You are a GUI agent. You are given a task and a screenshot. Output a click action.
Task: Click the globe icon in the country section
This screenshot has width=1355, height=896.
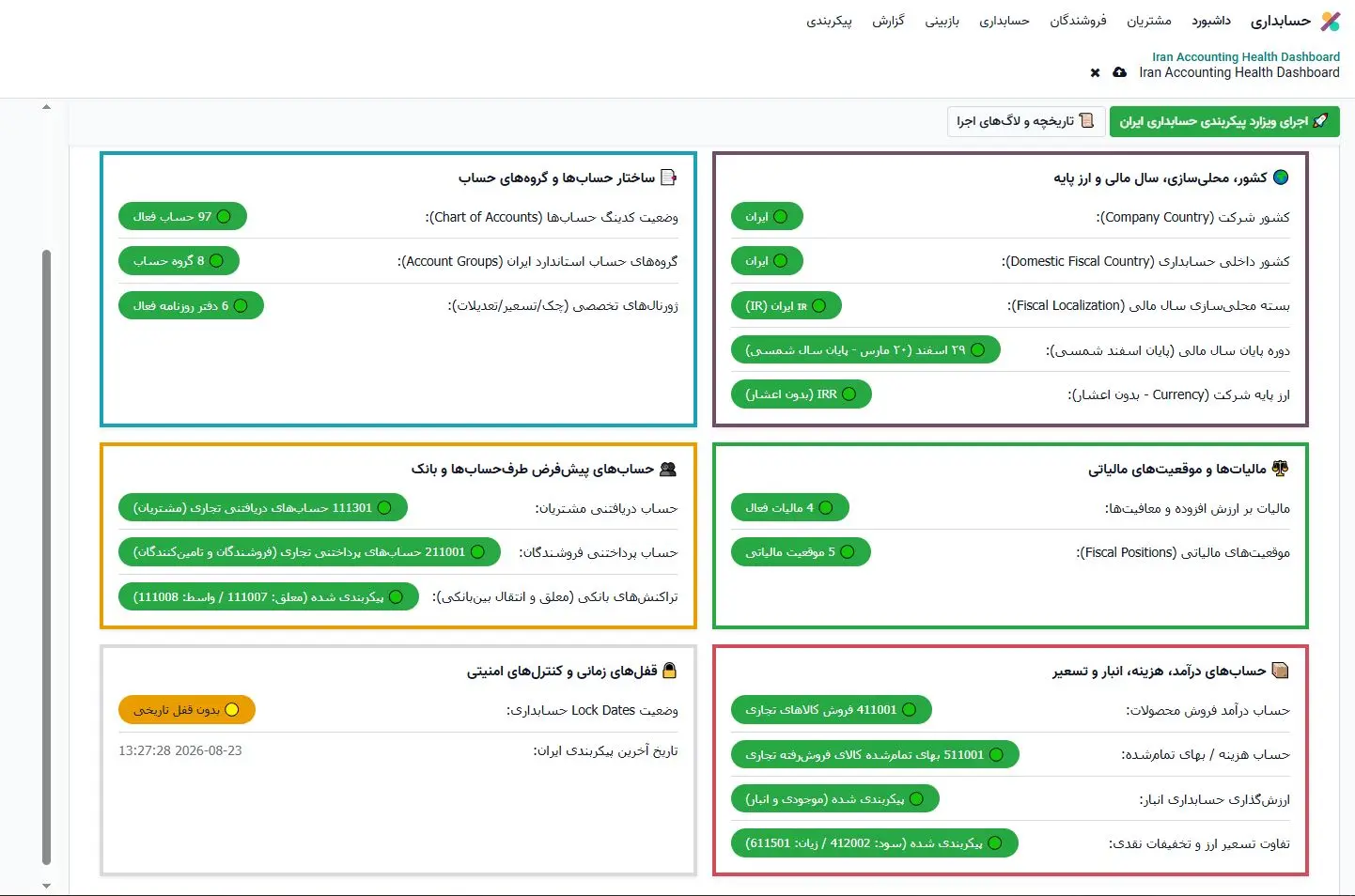click(1281, 177)
